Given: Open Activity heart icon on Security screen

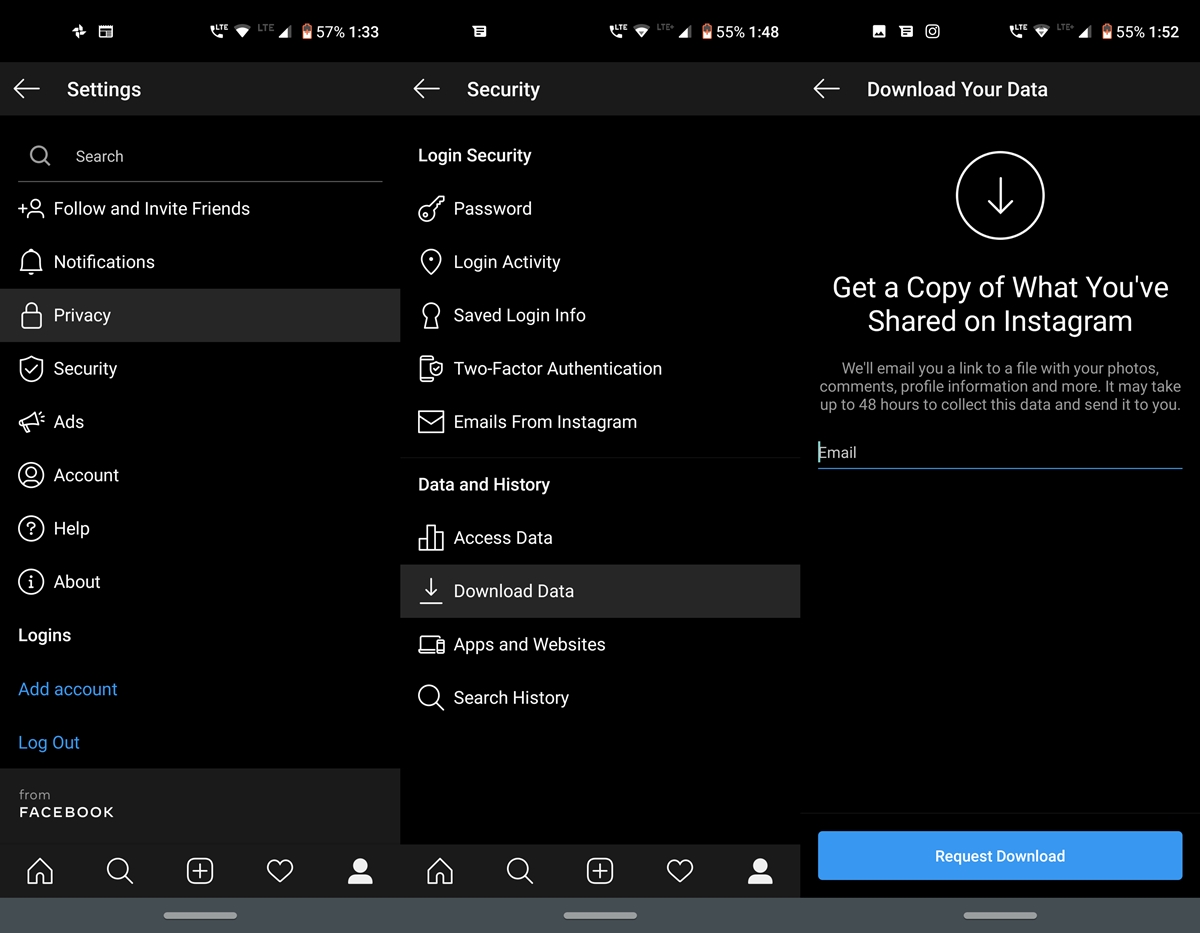Looking at the screenshot, I should pos(680,871).
